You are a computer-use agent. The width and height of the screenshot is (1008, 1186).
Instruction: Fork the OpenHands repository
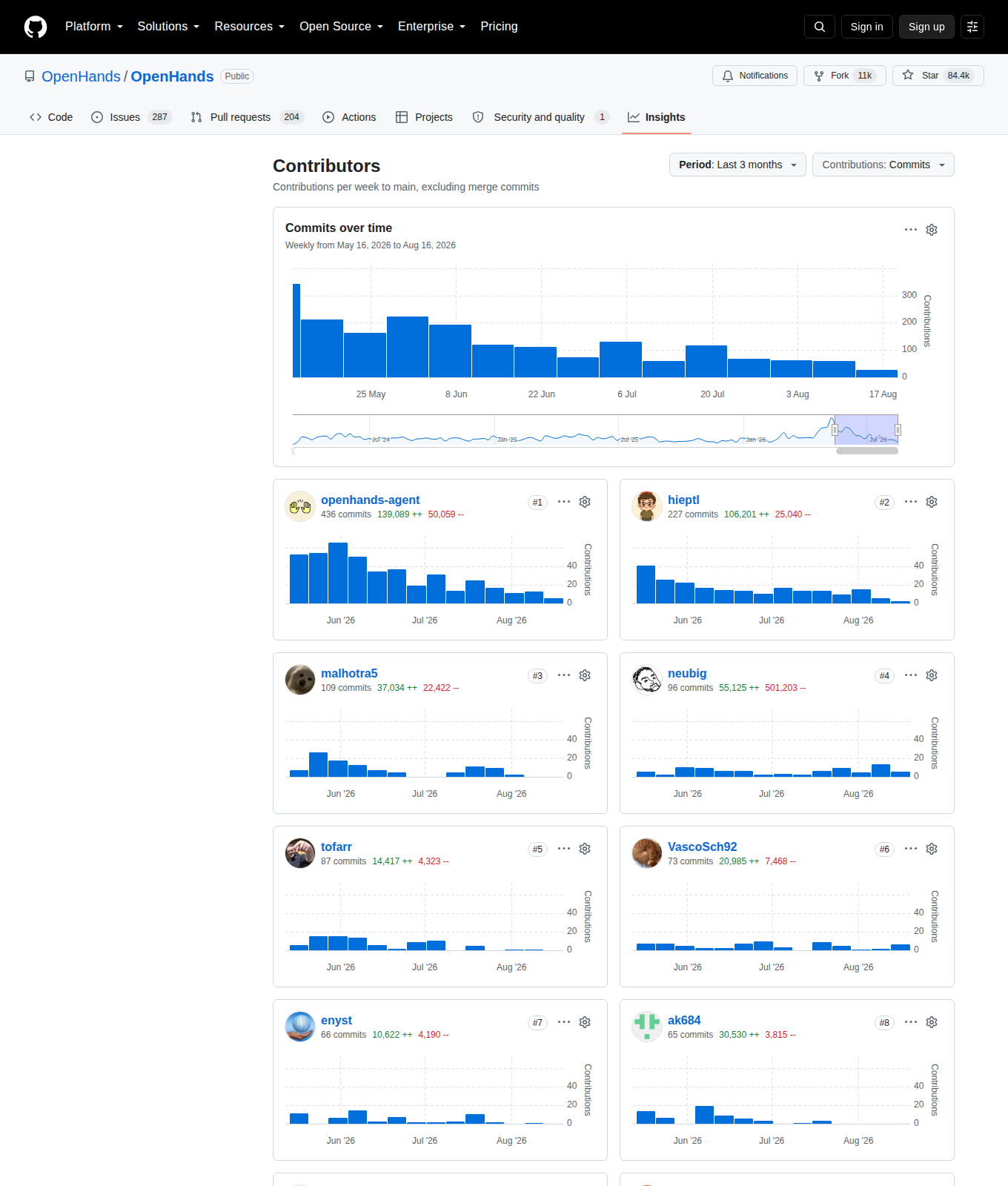pos(845,76)
